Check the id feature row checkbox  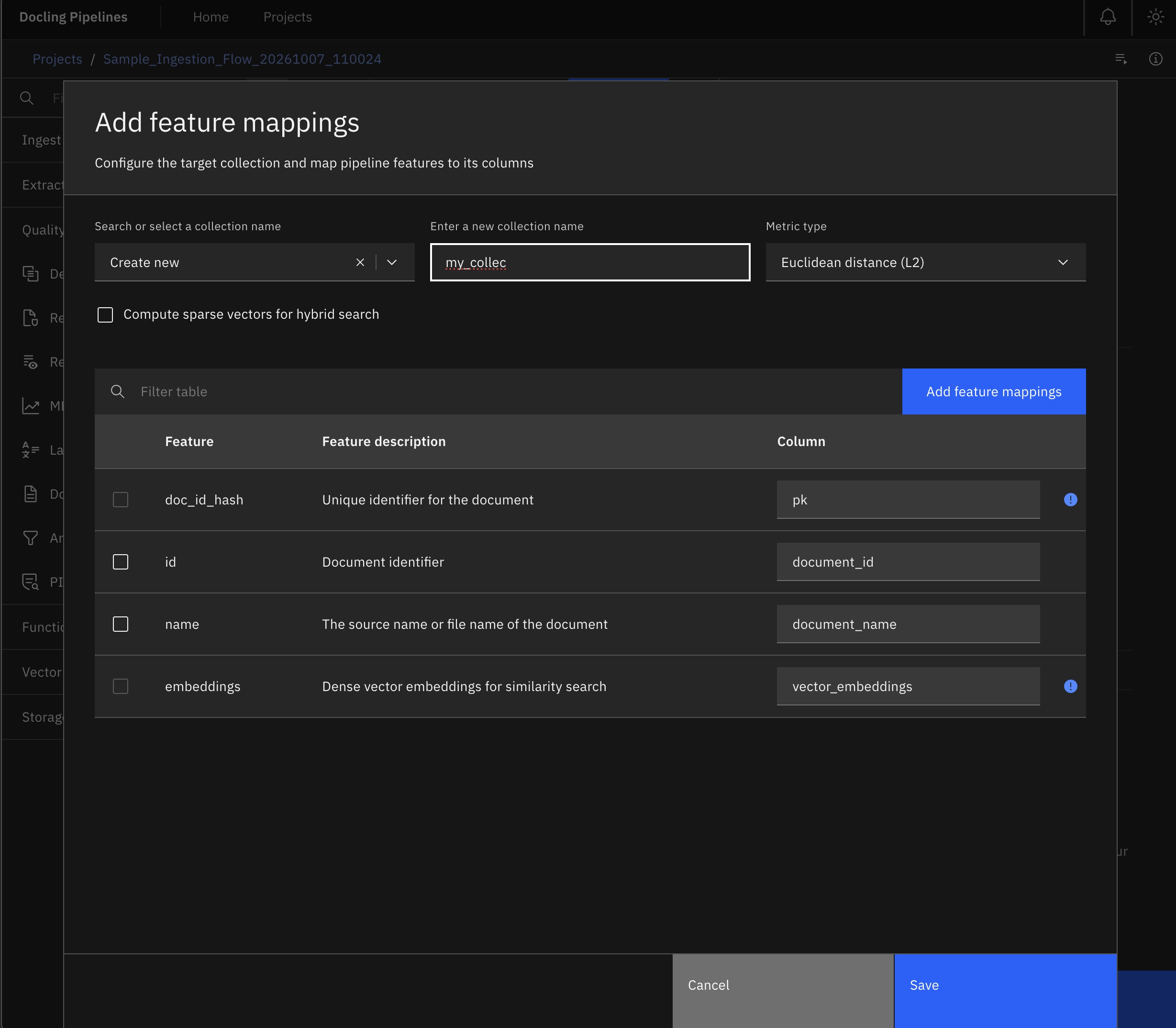click(x=121, y=561)
